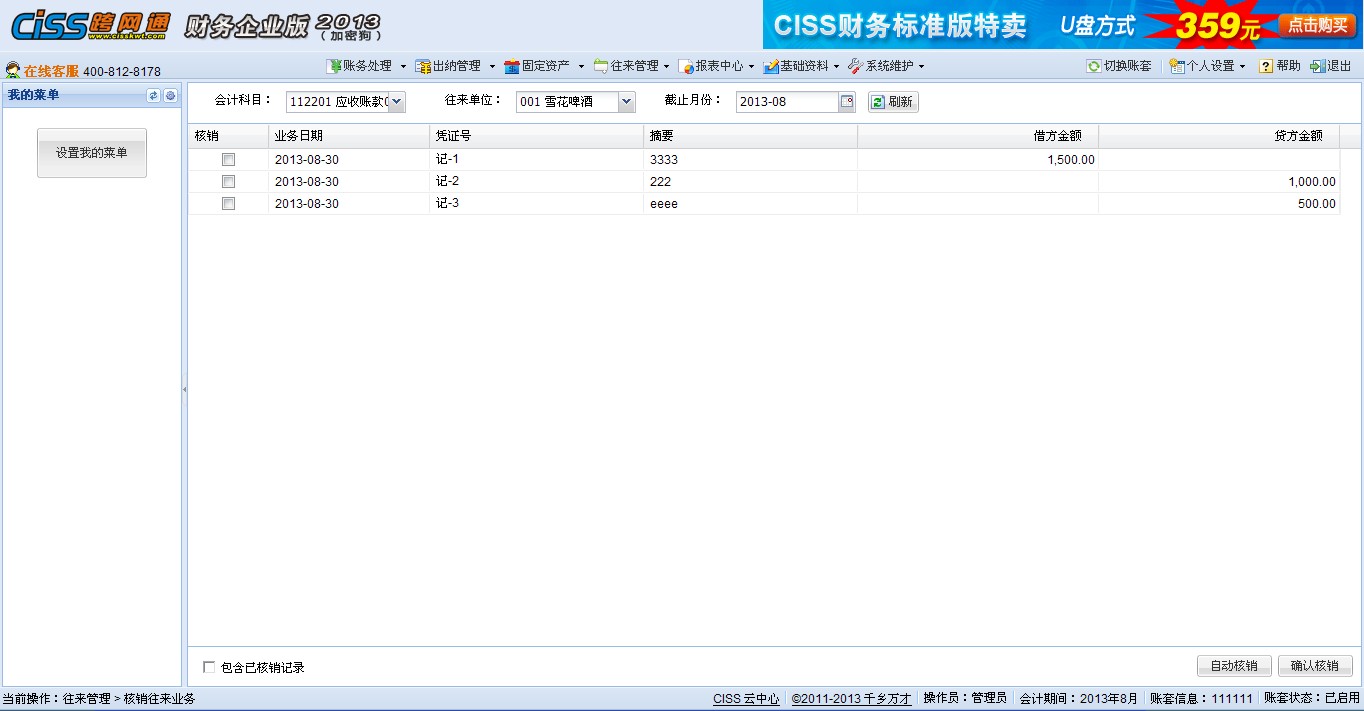This screenshot has height=711, width=1364.
Task: Click the 自动核销 button
Action: 1234,666
